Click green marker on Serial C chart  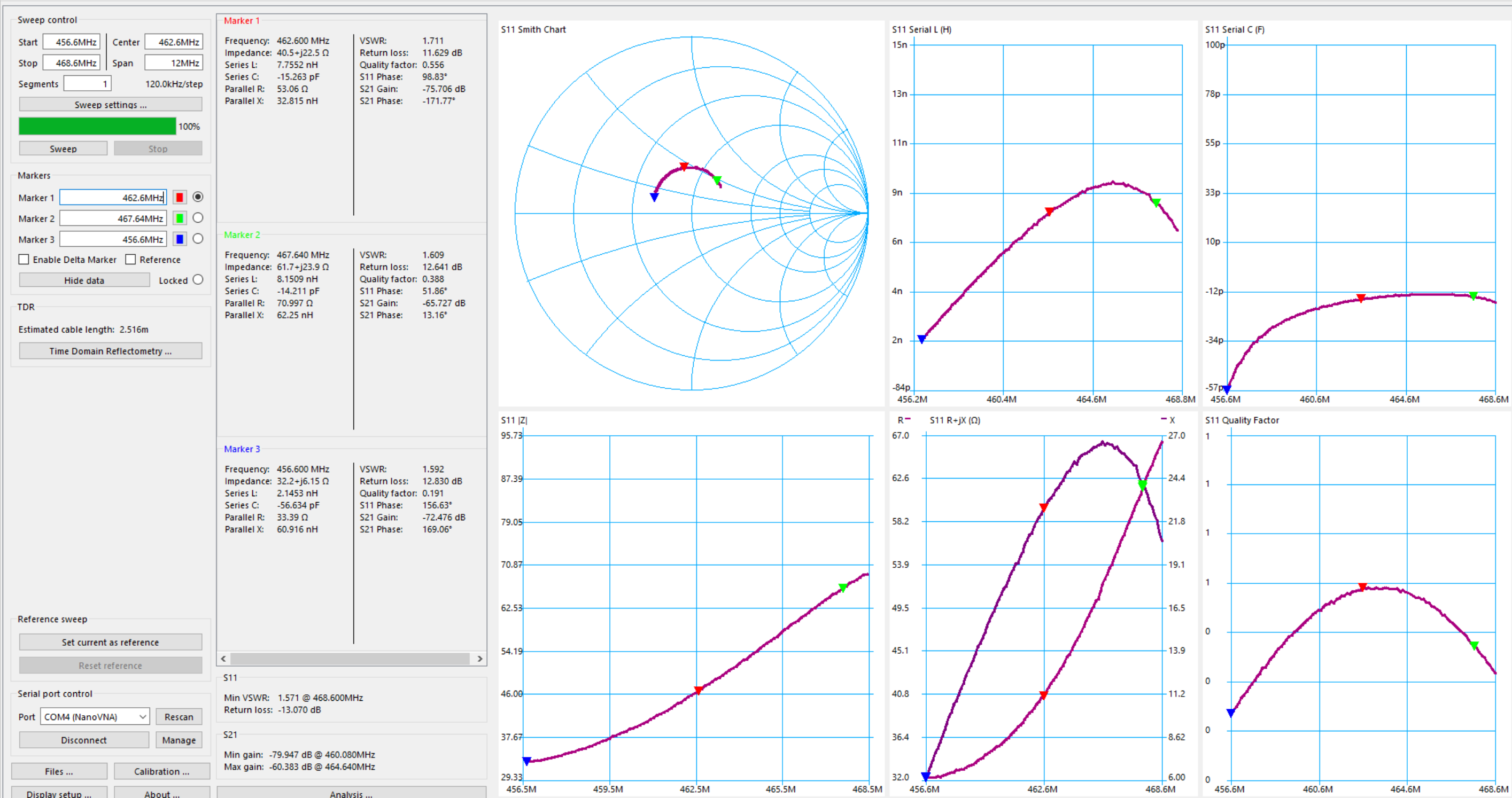pyautogui.click(x=1474, y=296)
